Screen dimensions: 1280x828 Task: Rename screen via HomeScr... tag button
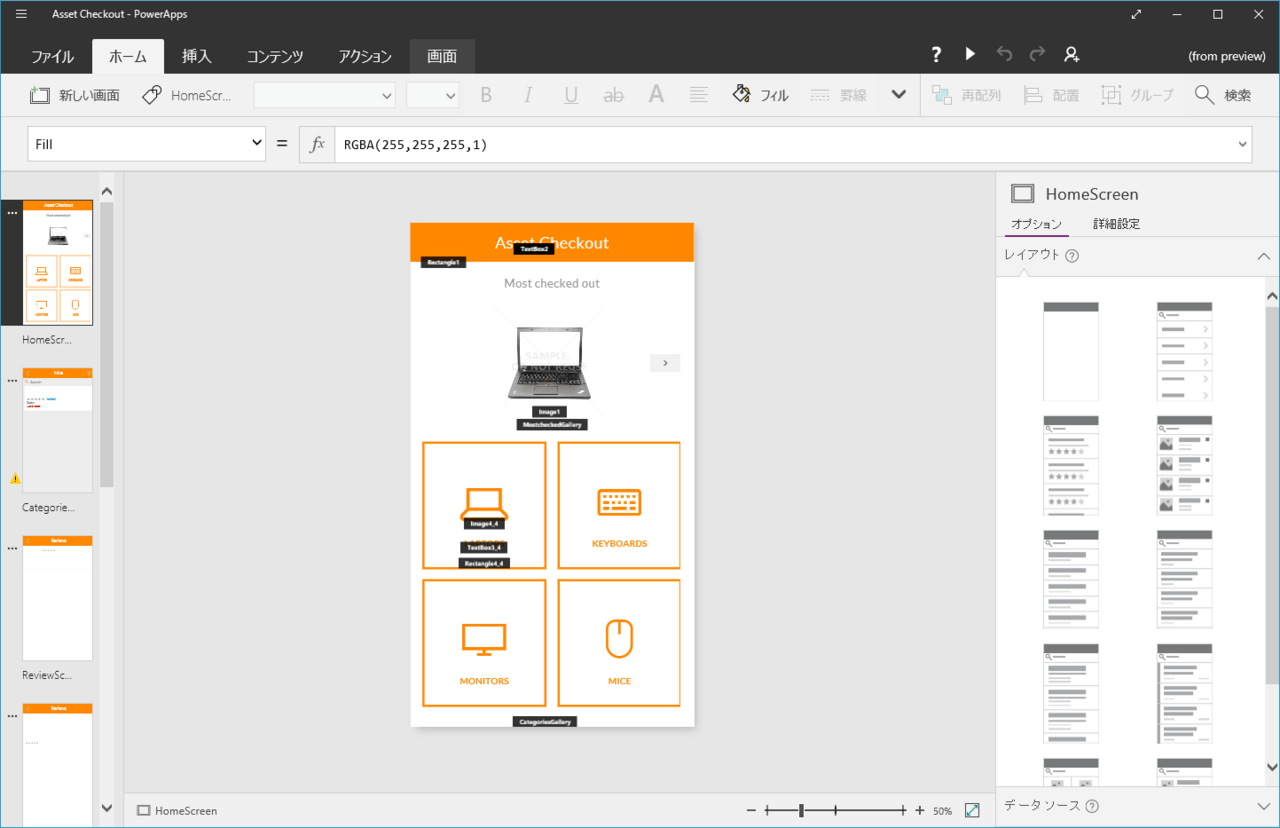tap(187, 95)
